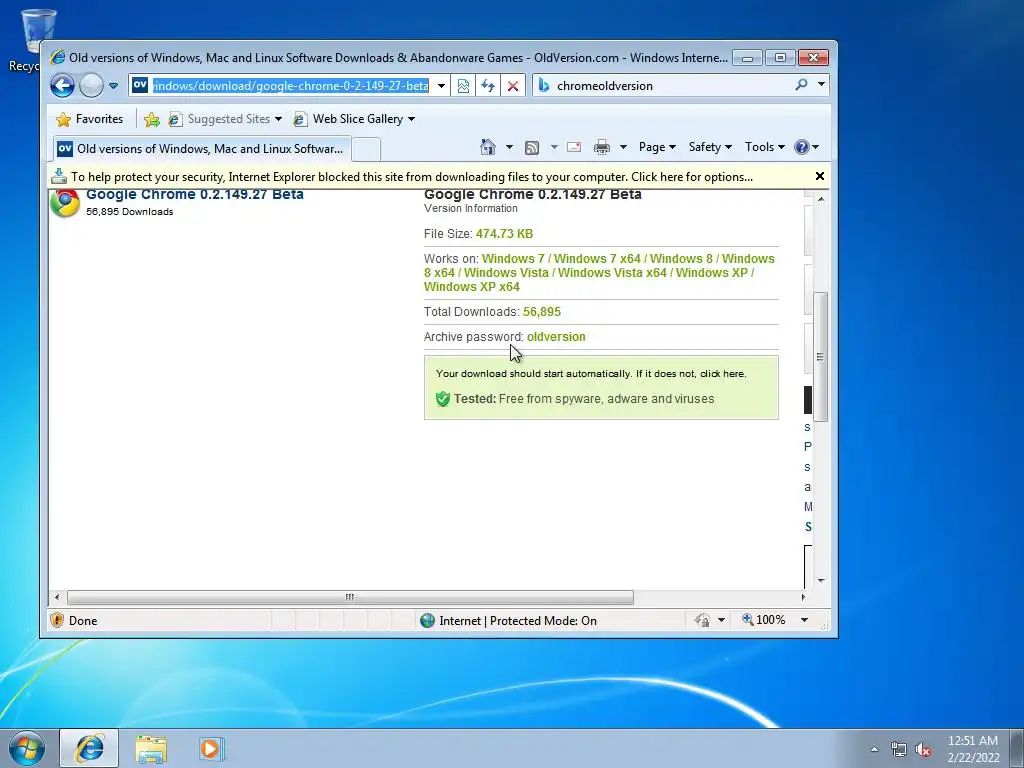Open the zoom level dropdown arrow
The height and width of the screenshot is (768, 1024).
pos(805,620)
